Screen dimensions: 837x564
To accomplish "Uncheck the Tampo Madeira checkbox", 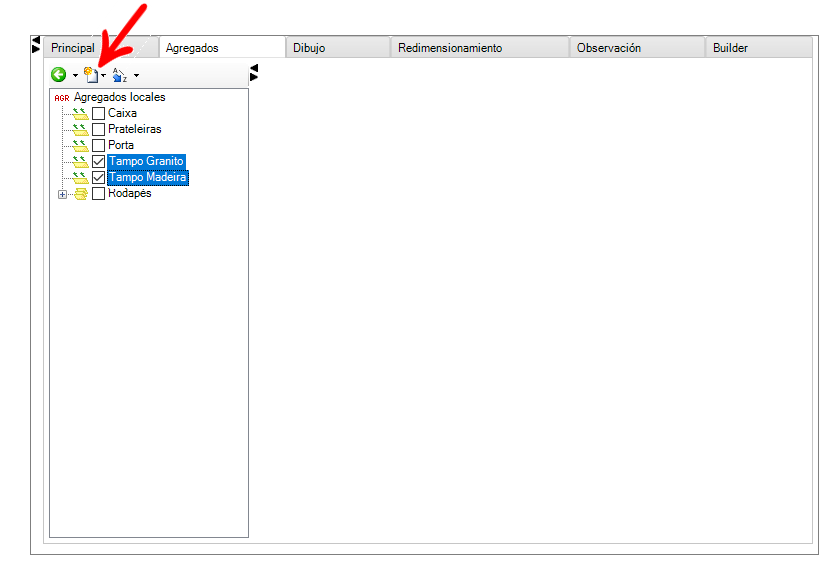I will tap(98, 177).
